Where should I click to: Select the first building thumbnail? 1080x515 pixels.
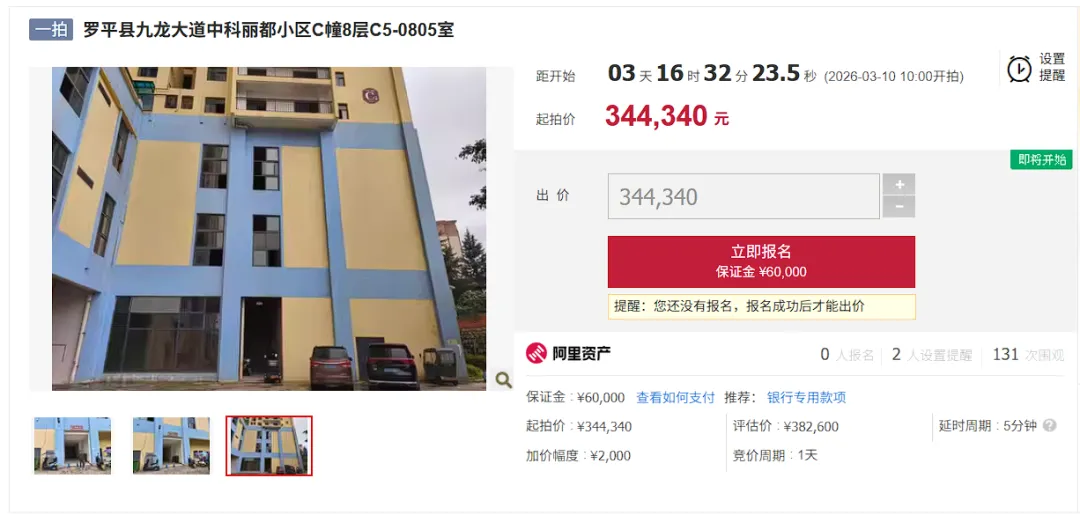tap(72, 445)
